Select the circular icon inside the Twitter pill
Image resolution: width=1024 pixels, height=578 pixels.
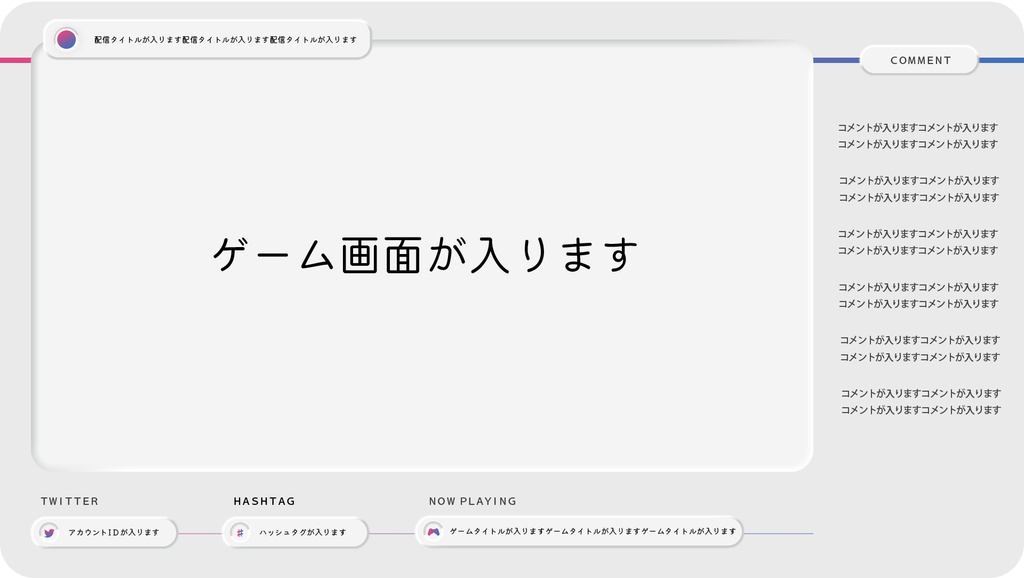click(49, 533)
